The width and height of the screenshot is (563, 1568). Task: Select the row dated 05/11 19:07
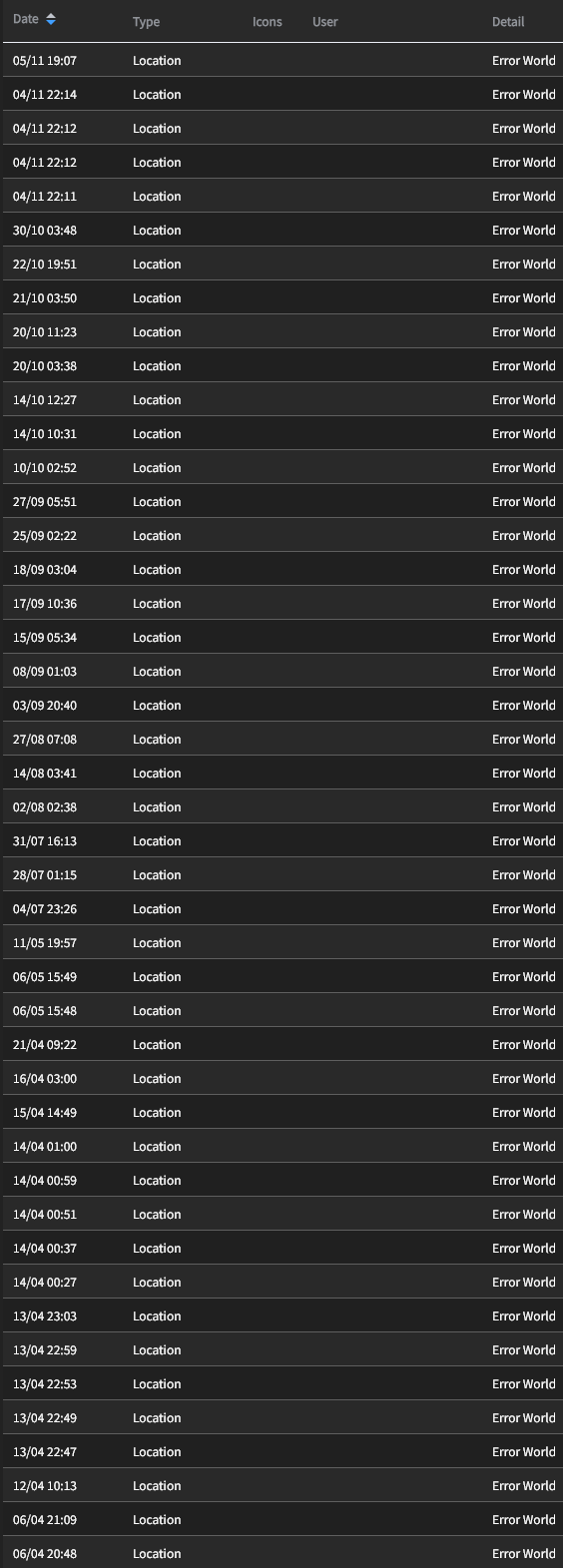281,61
